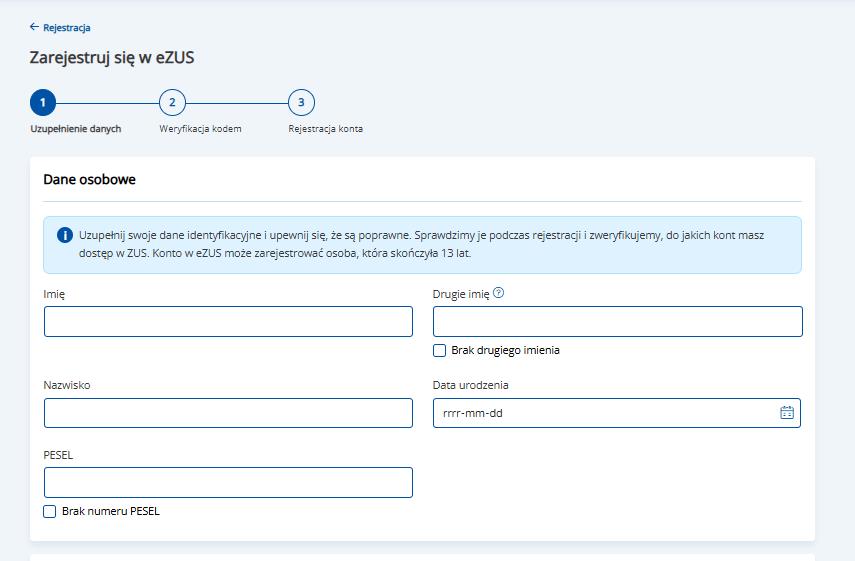
Task: Focus the Nazwisko input field
Action: coord(228,413)
